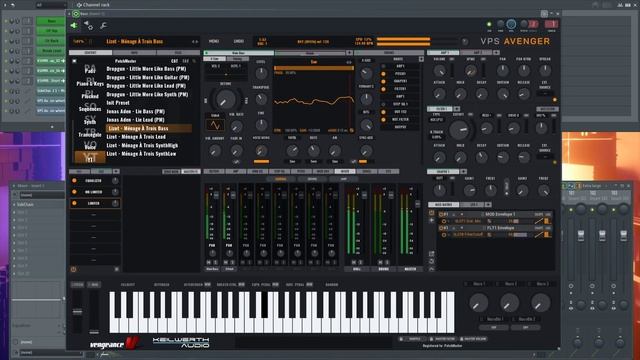Select the Trancegate category icon
The width and height of the screenshot is (640, 360).
click(x=90, y=133)
